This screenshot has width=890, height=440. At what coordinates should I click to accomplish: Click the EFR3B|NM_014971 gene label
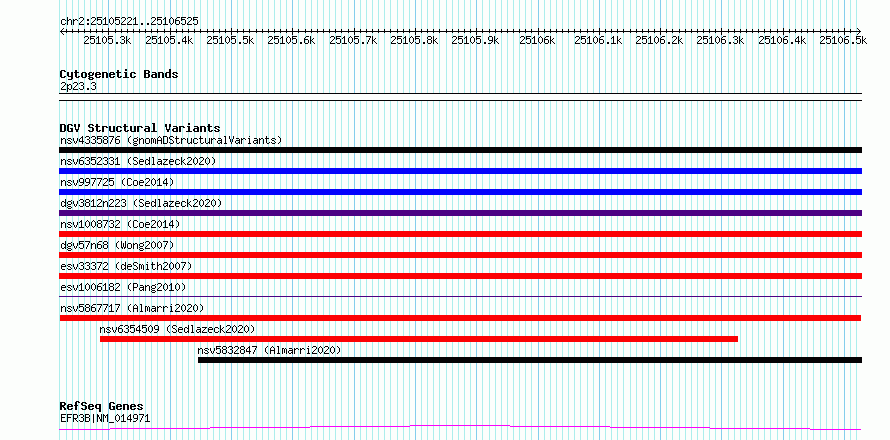105,418
